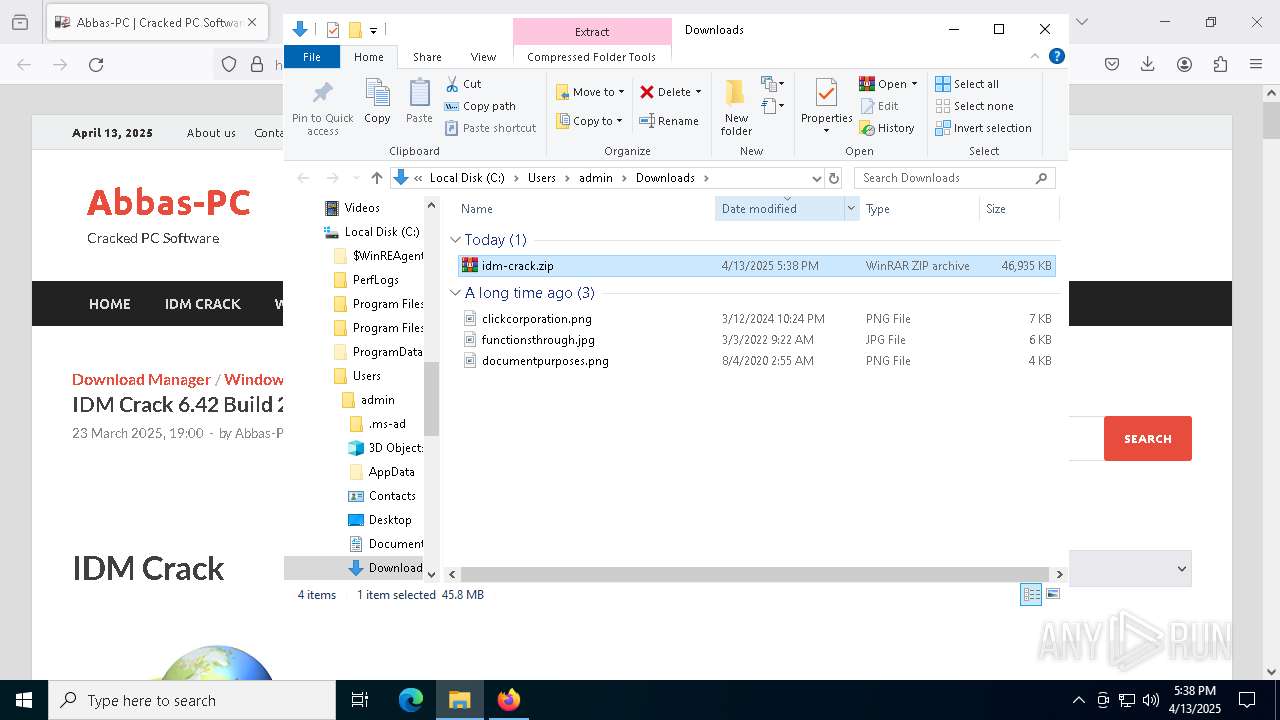
Task: Create a New folder from ribbon
Action: 736,107
